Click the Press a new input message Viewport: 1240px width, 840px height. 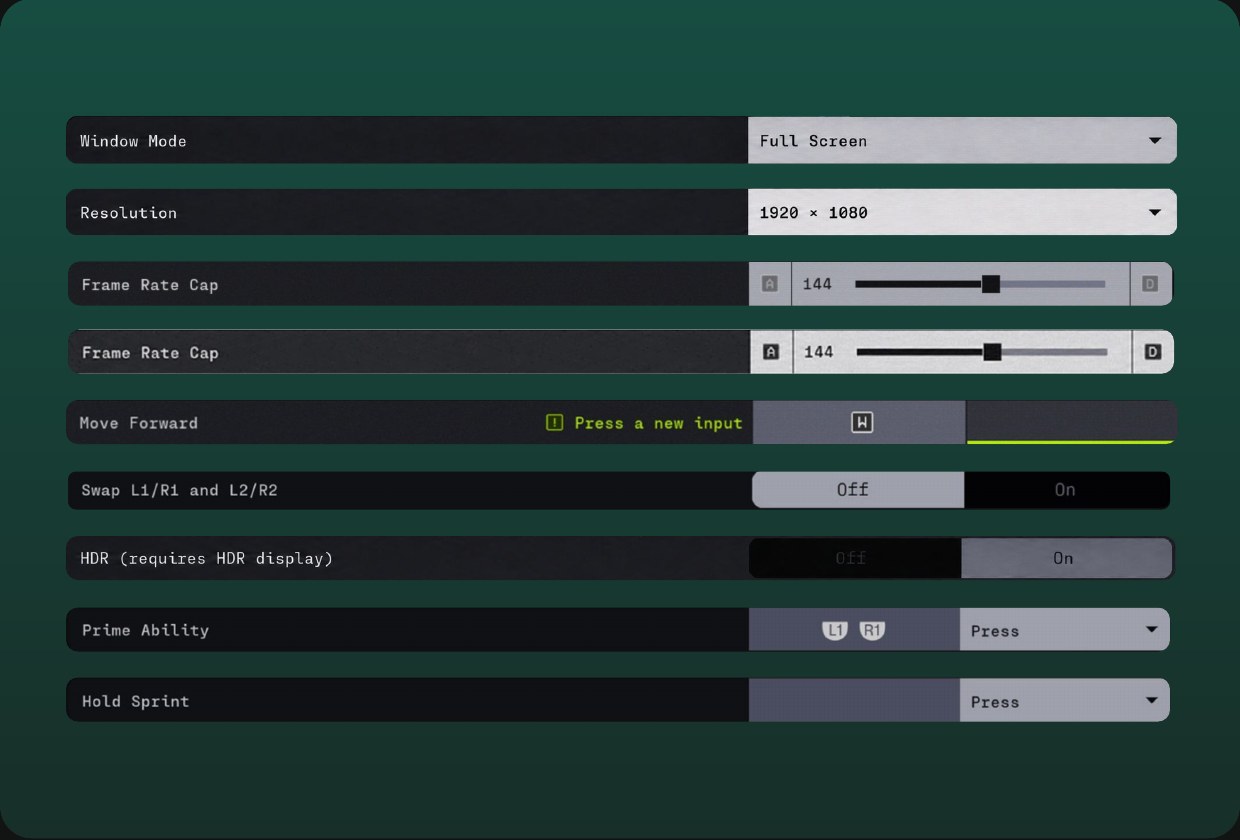coord(658,423)
